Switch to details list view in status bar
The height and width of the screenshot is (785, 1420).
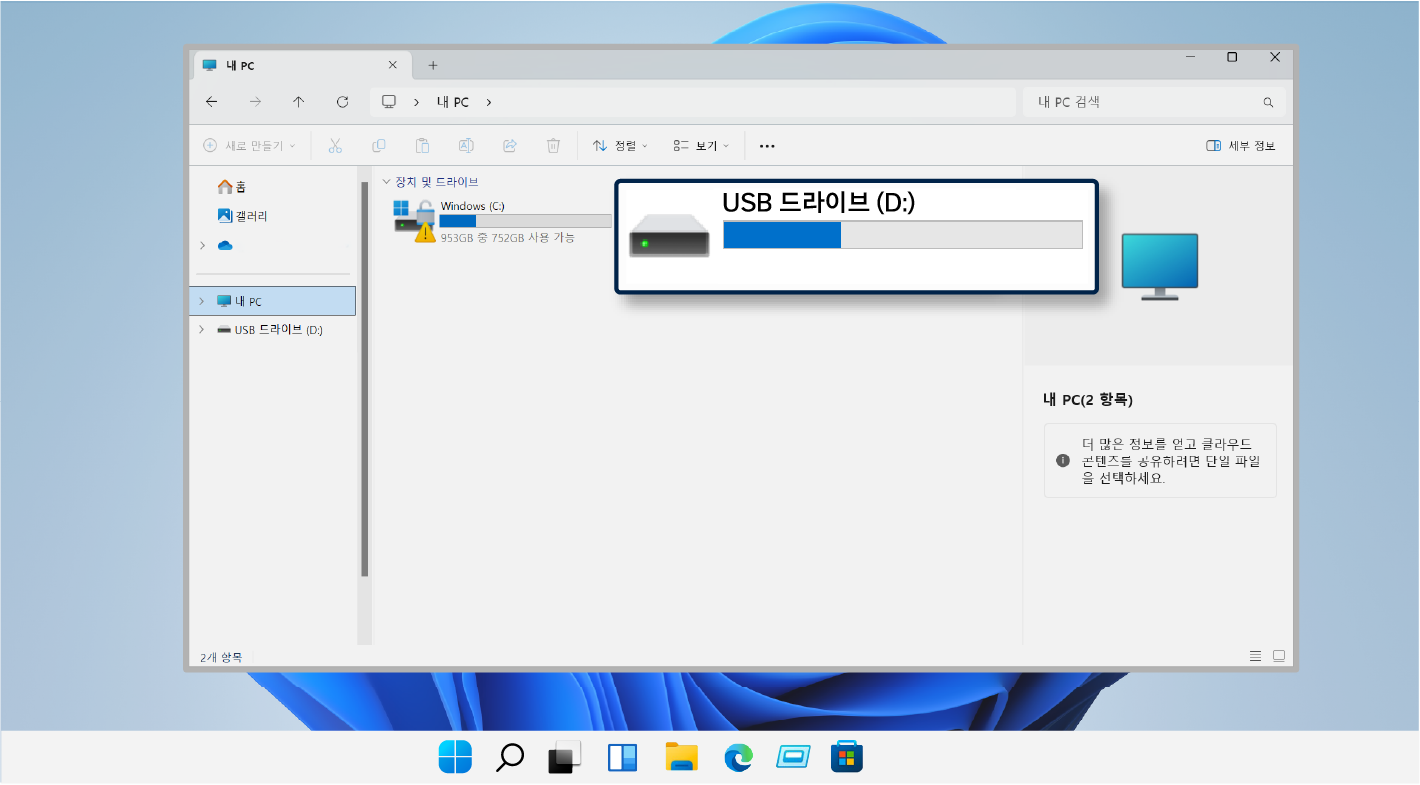(1255, 656)
